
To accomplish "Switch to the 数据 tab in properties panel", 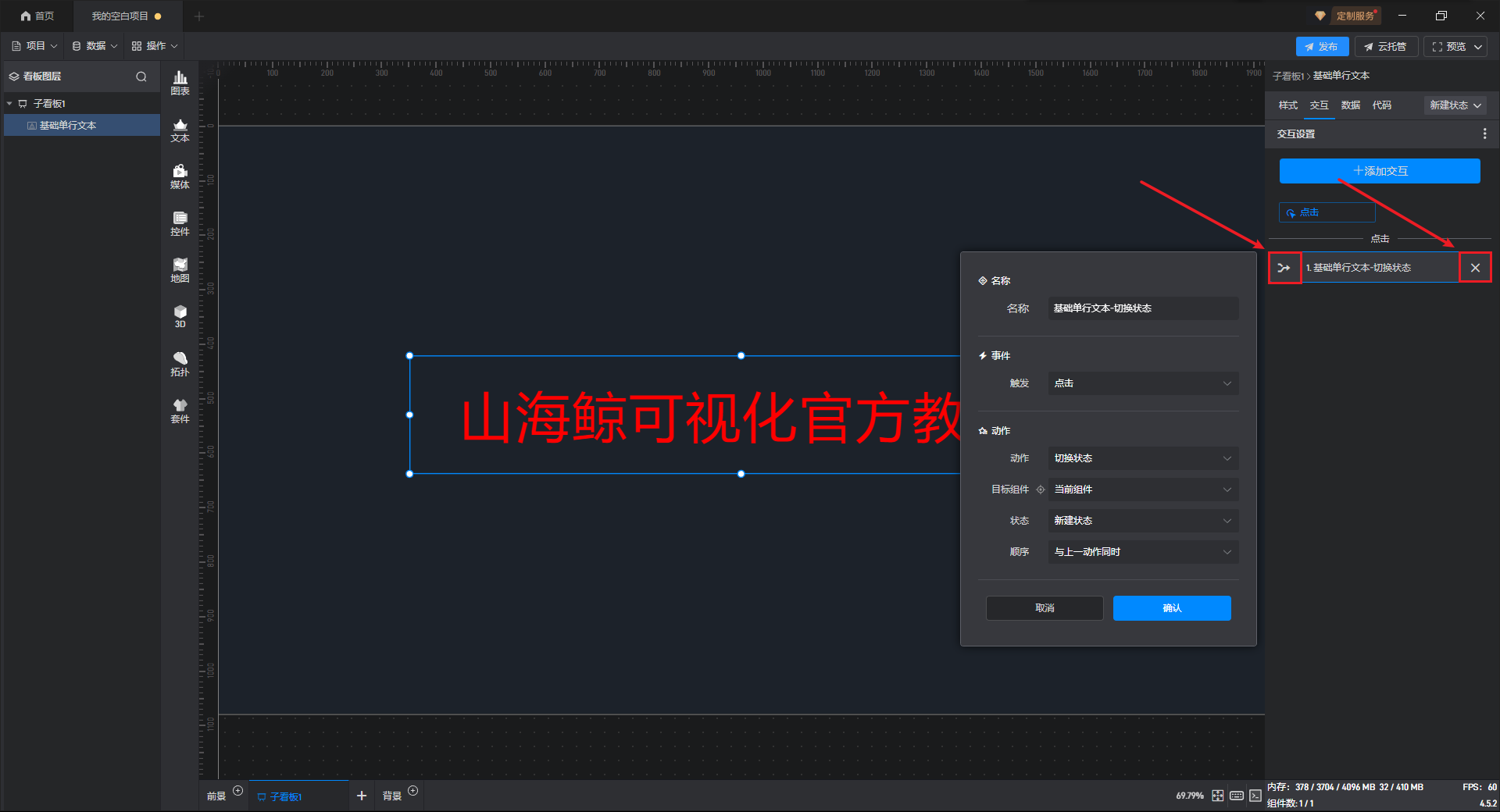I will pyautogui.click(x=1350, y=105).
